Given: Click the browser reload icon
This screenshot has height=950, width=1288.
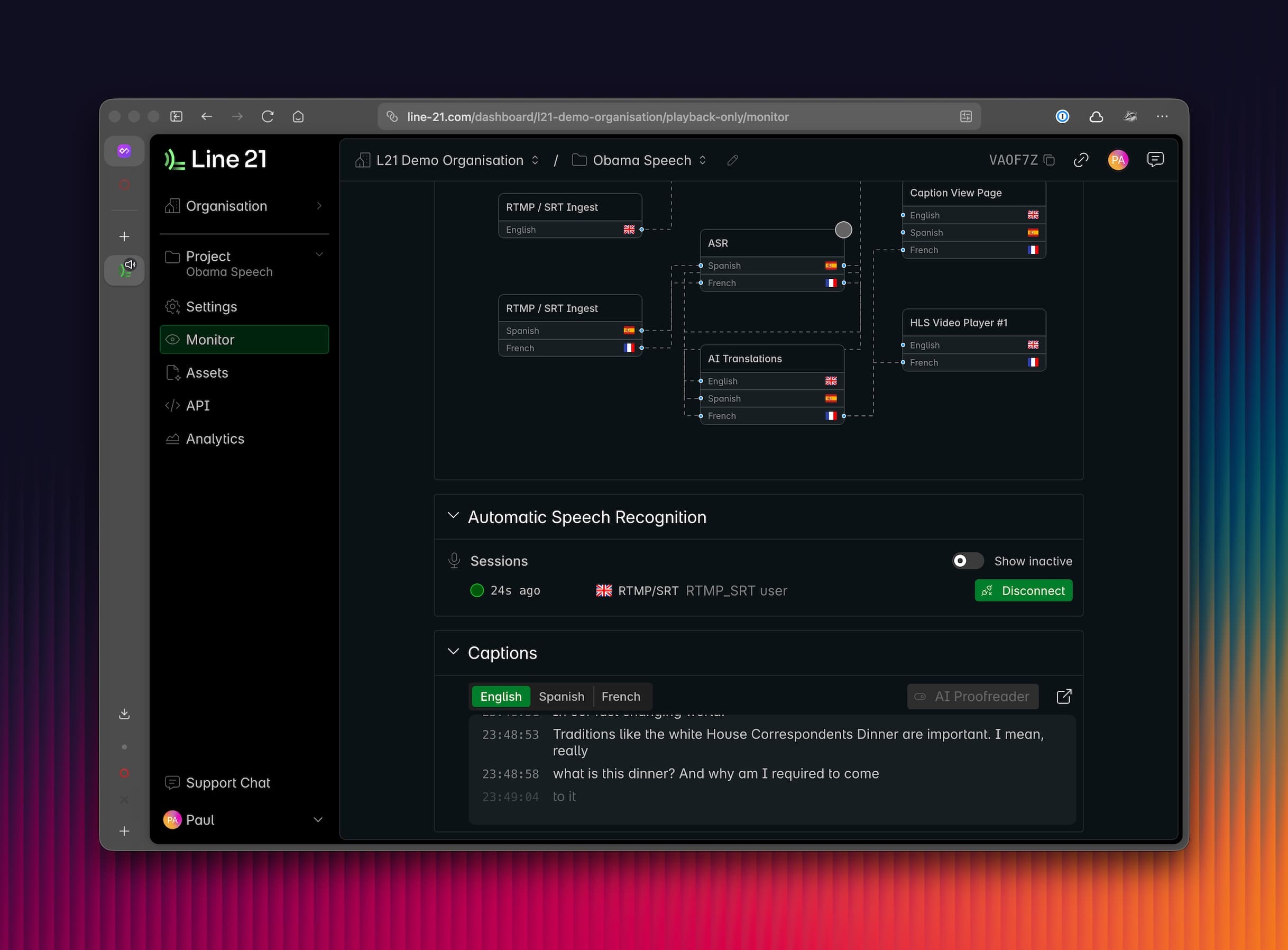Looking at the screenshot, I should (x=267, y=117).
